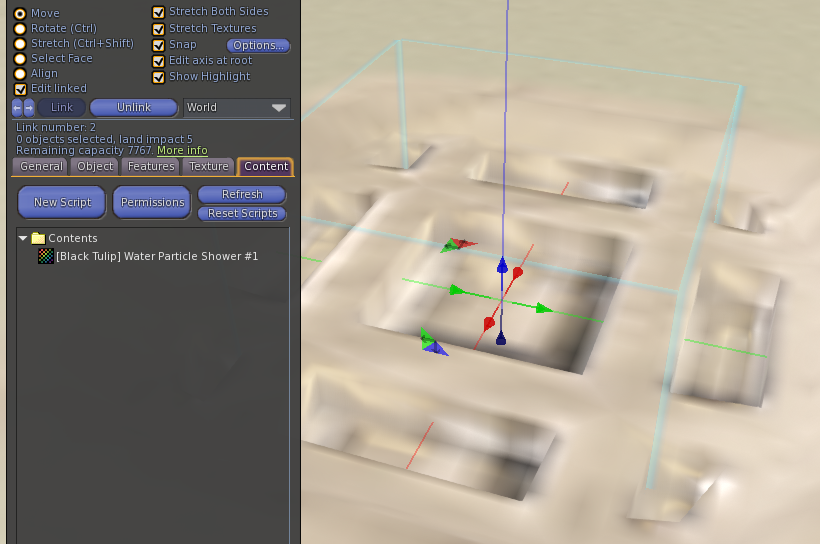This screenshot has width=820, height=544.
Task: Disable the Snap checkbox
Action: (158, 45)
